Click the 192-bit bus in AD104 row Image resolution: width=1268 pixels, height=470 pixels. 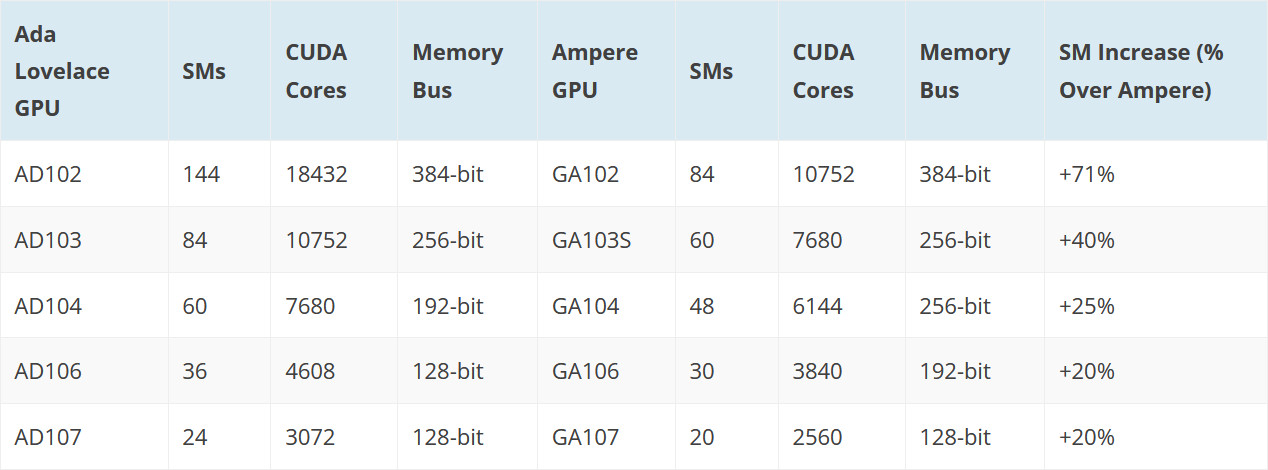[447, 306]
